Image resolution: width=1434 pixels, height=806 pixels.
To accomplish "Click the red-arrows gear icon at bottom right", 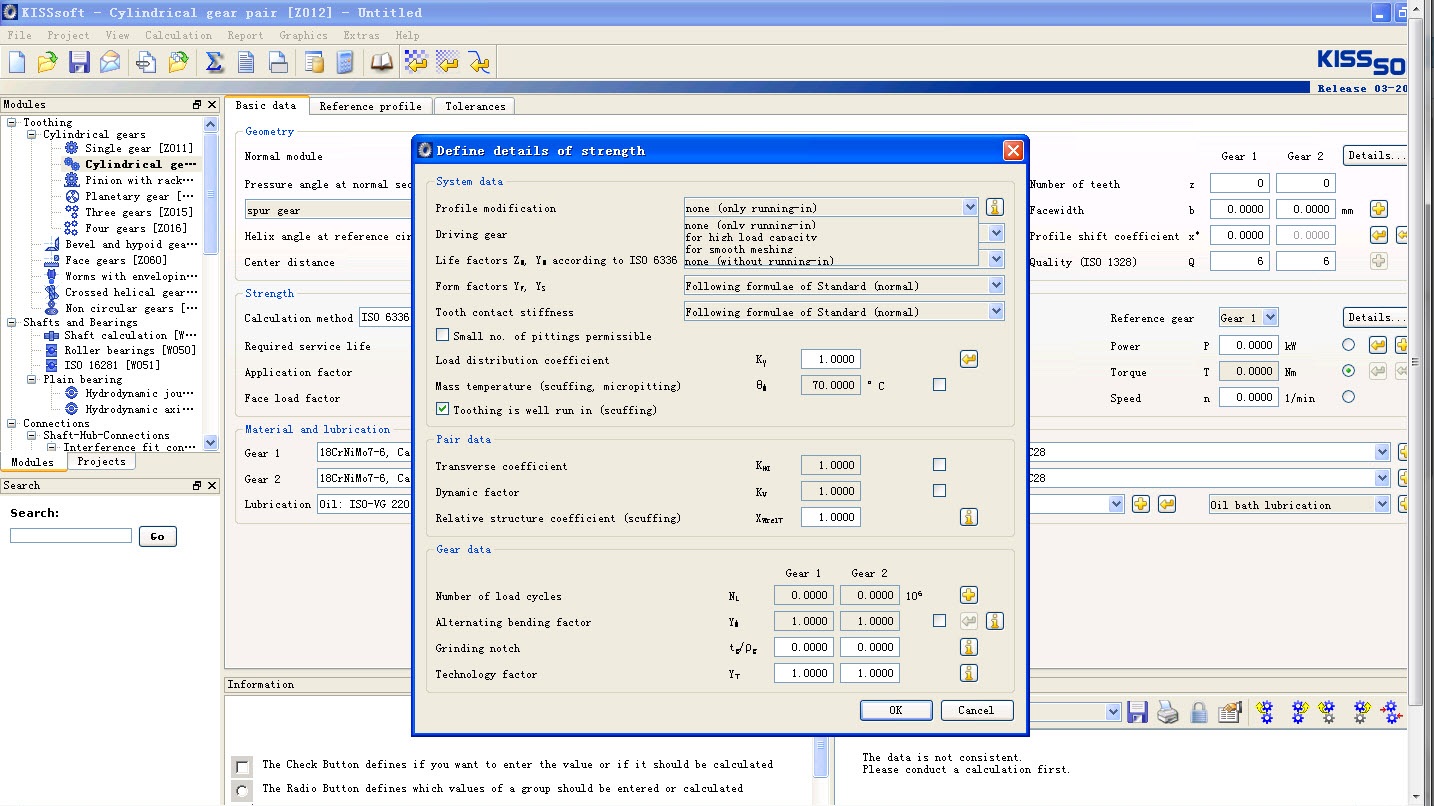I will pos(1391,712).
